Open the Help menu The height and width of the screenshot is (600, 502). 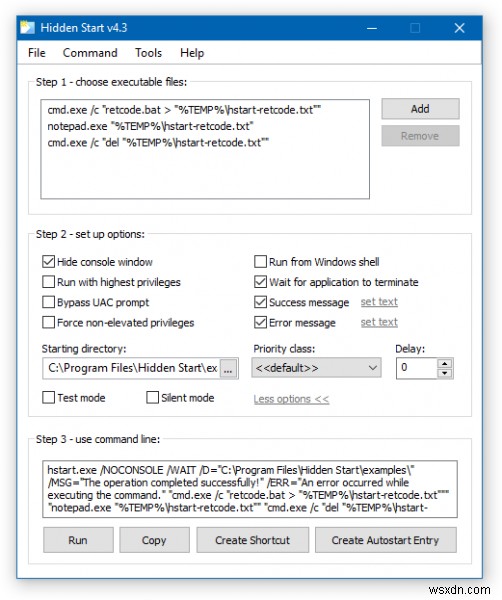click(x=192, y=53)
